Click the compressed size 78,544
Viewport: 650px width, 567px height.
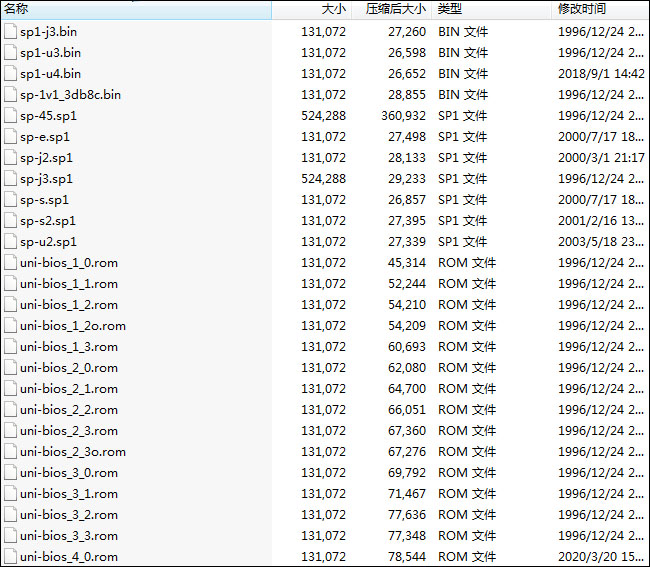point(407,557)
